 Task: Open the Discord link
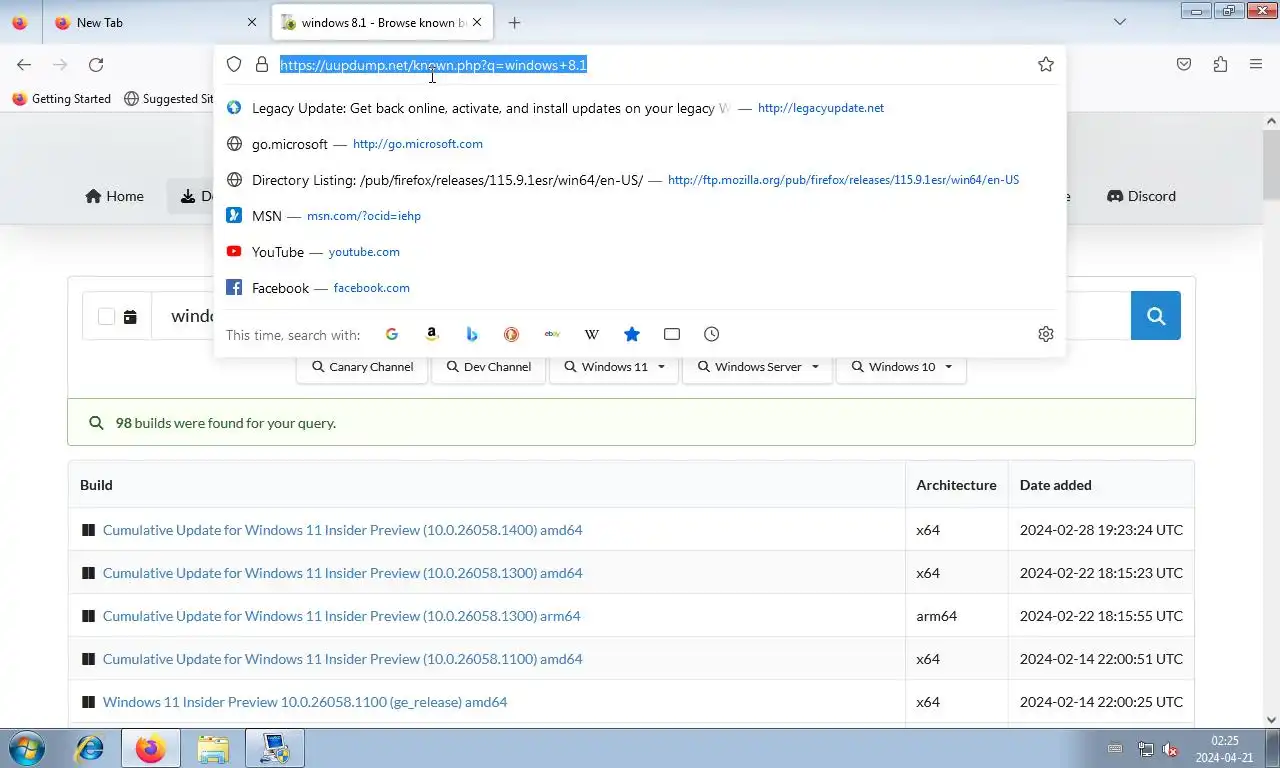(1141, 196)
